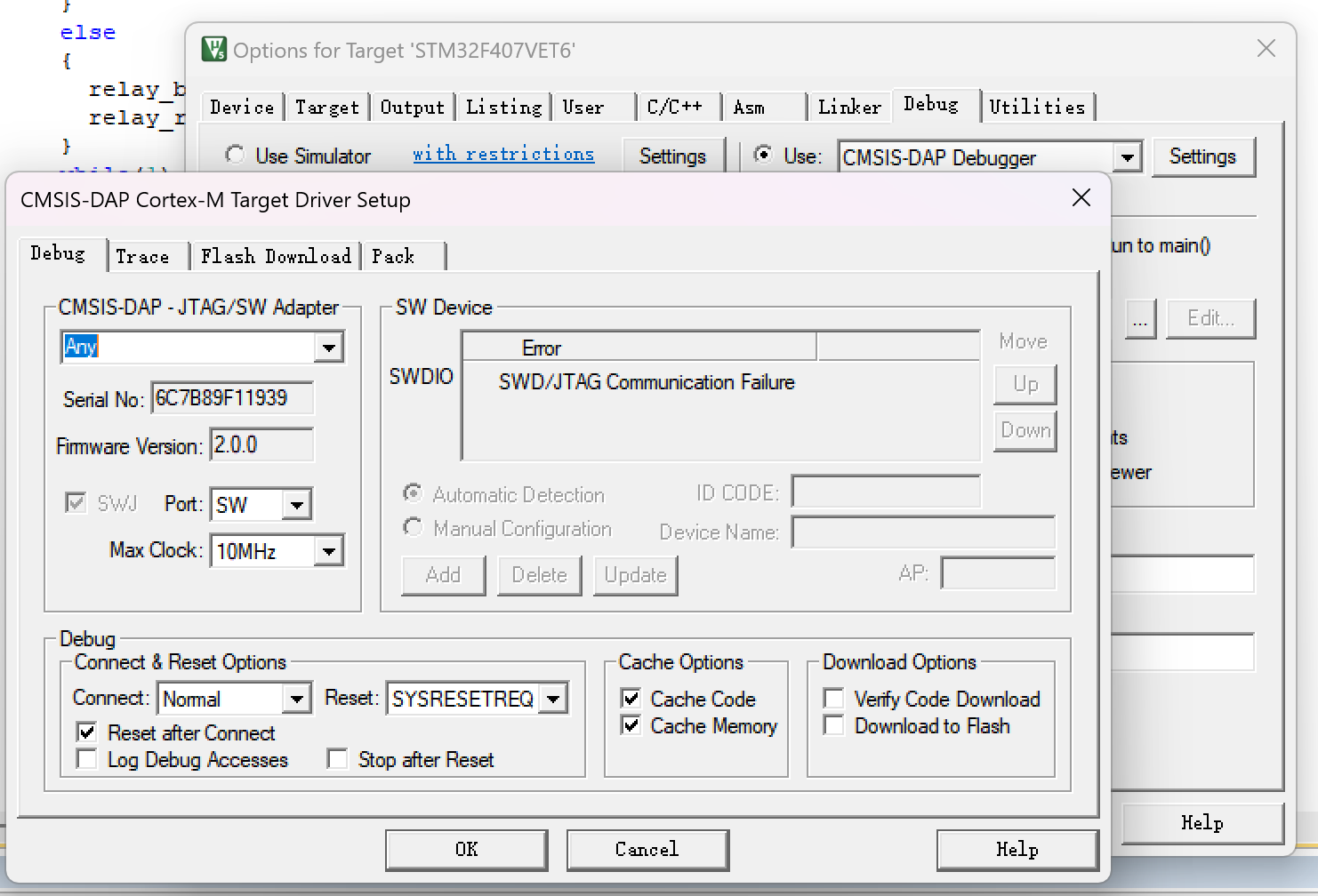Select the Use Simulator radio button
The width and height of the screenshot is (1318, 896).
click(235, 156)
